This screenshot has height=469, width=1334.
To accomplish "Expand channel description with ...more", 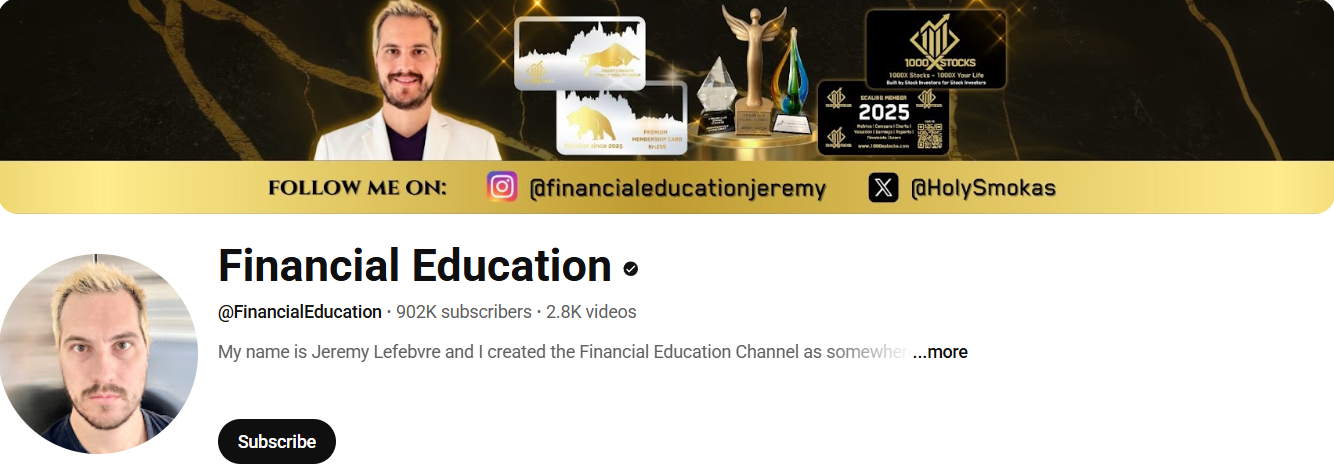I will (940, 352).
